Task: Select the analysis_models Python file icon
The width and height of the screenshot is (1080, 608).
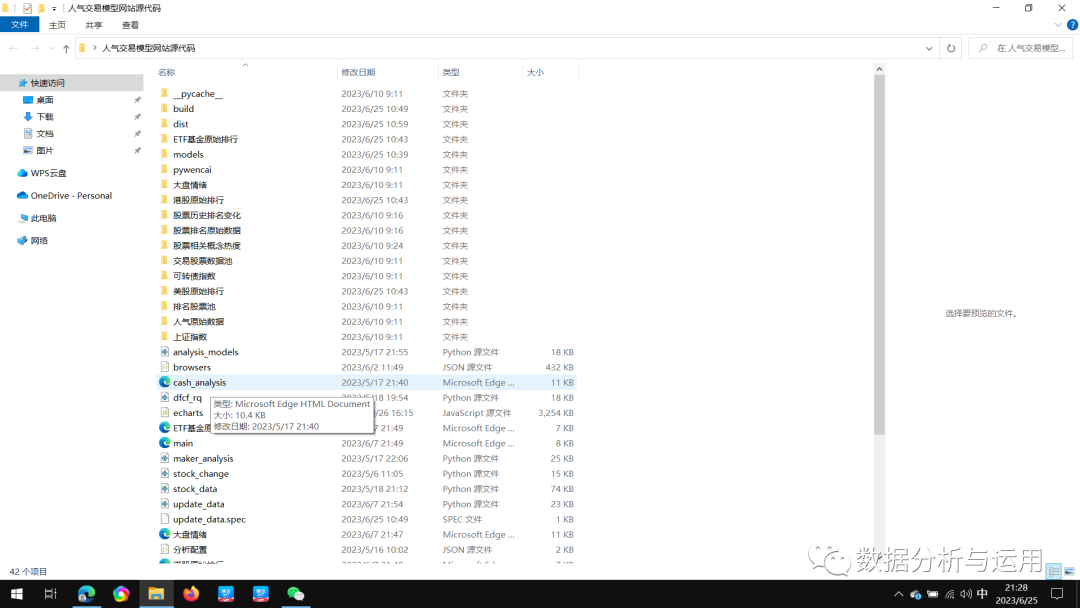Action: 165,352
